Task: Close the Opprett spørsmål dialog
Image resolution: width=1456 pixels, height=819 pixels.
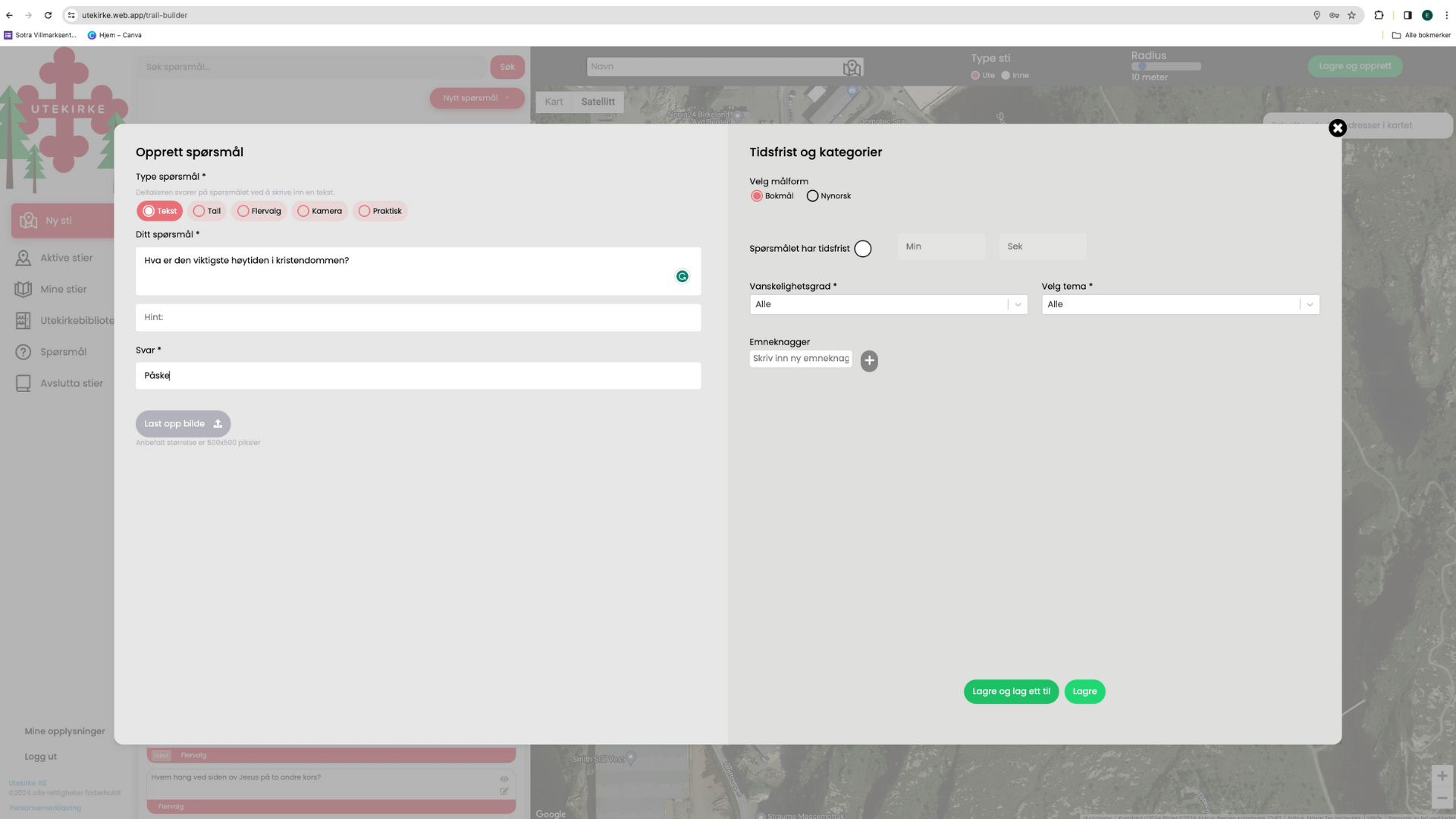Action: (x=1337, y=128)
